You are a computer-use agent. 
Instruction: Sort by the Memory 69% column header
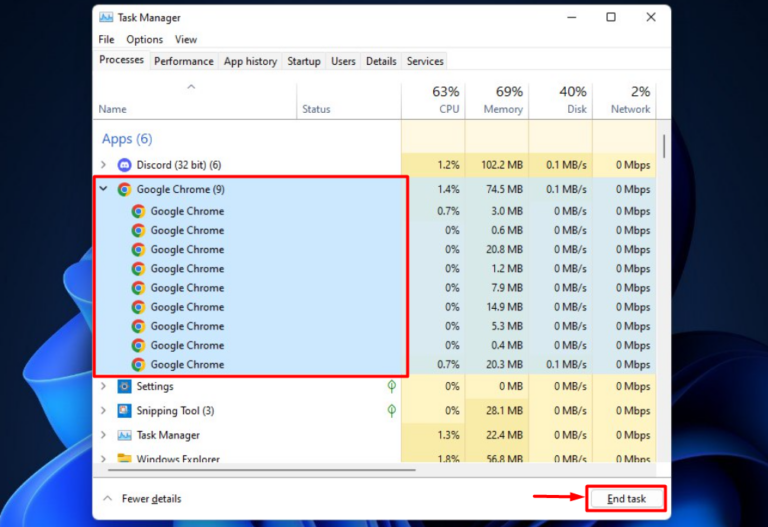coord(497,101)
